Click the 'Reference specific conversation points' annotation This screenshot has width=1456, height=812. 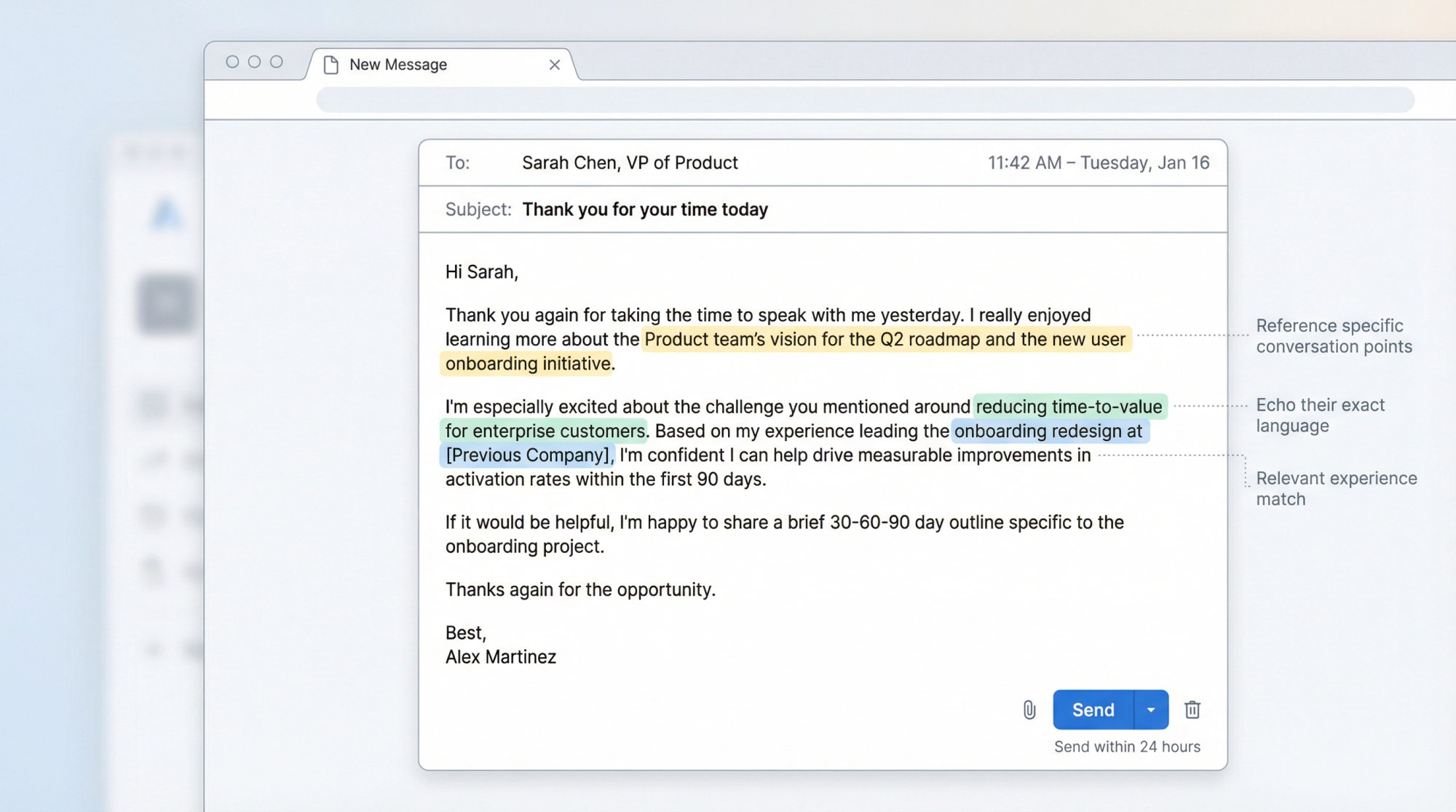pos(1334,335)
